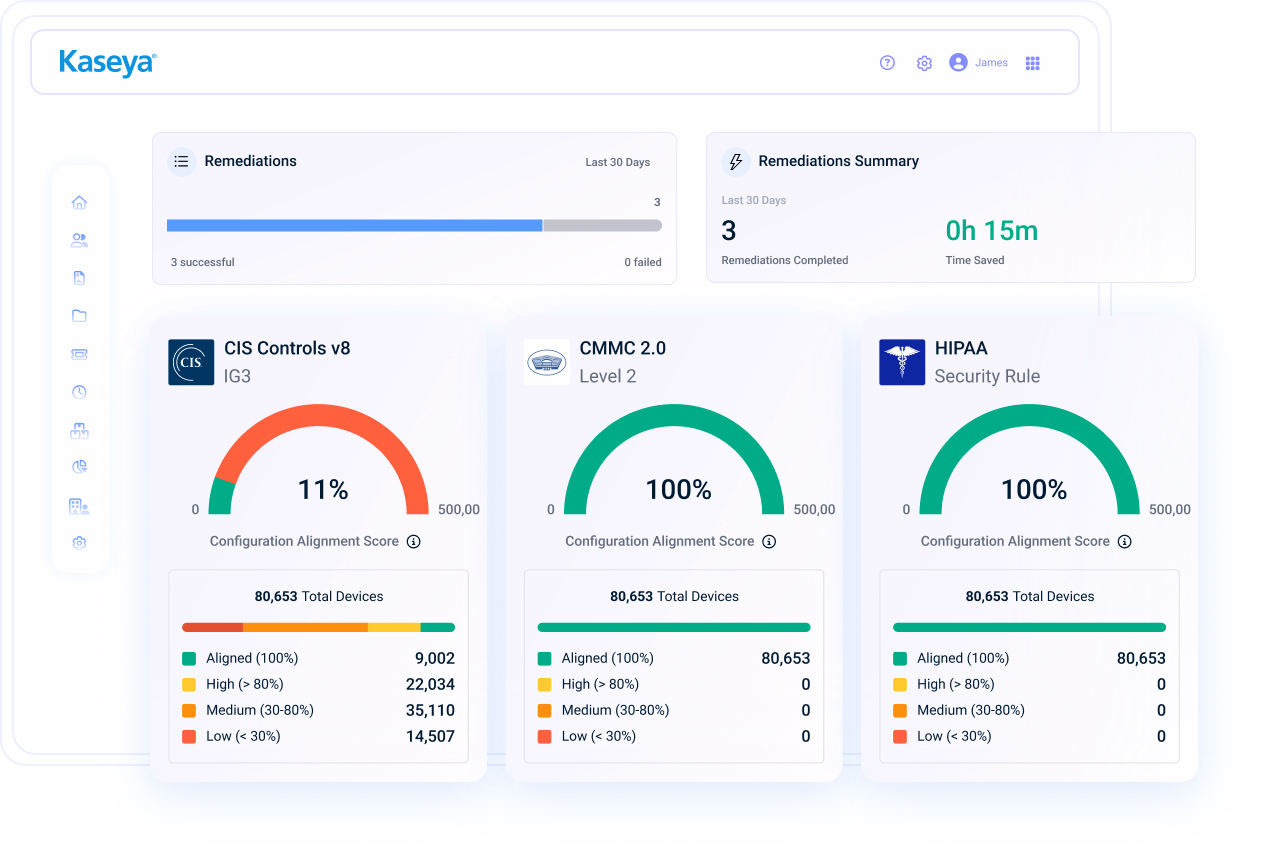Open the Home page from sidebar
This screenshot has width=1268, height=864.
tap(79, 202)
